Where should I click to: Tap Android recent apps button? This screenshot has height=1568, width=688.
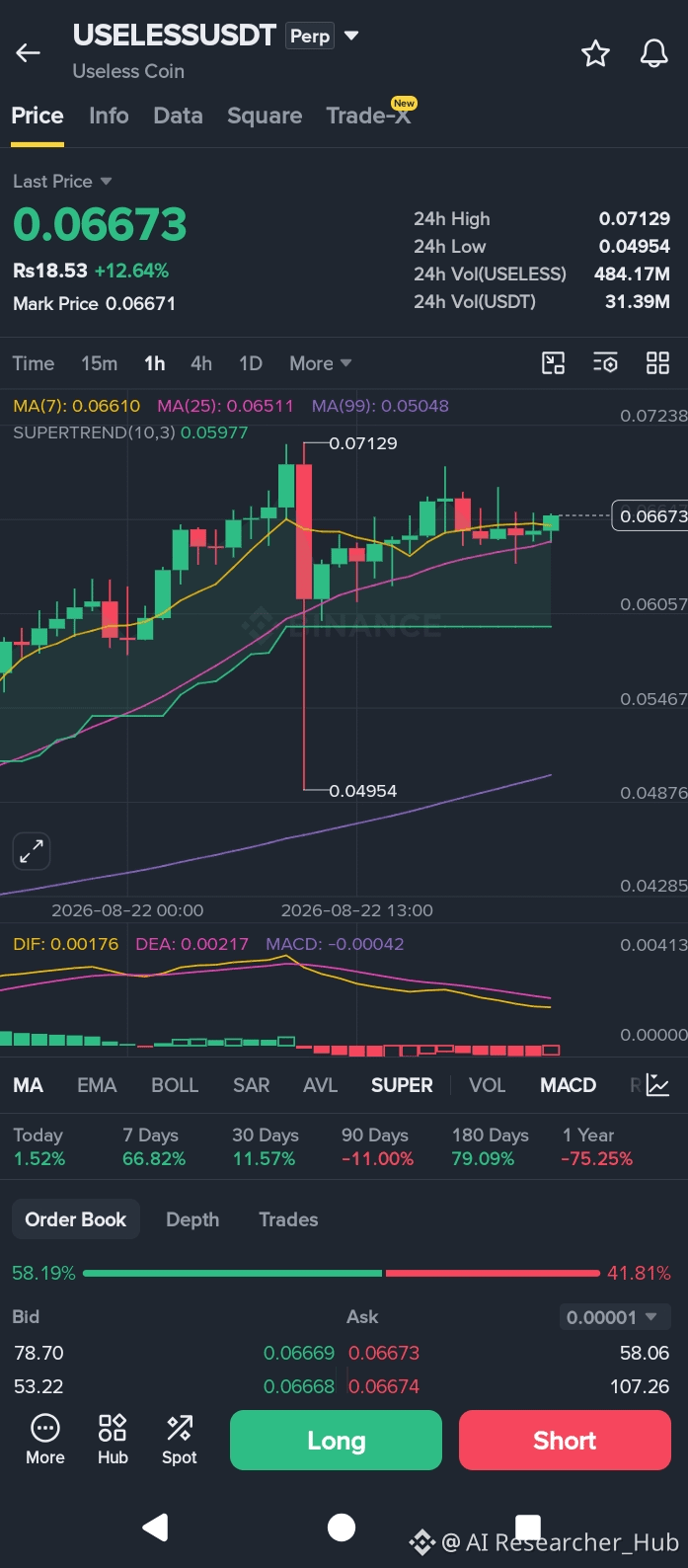(528, 1526)
